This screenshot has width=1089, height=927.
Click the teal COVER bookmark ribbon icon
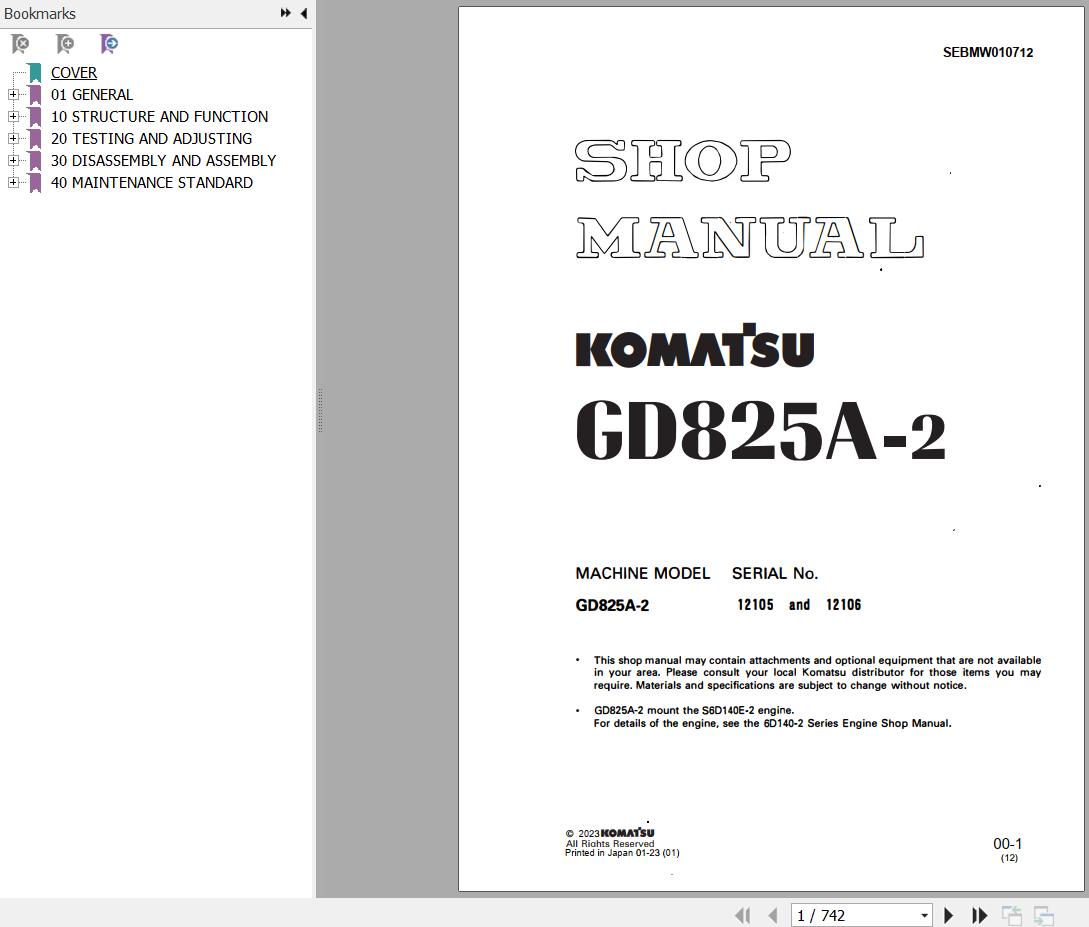click(x=35, y=73)
